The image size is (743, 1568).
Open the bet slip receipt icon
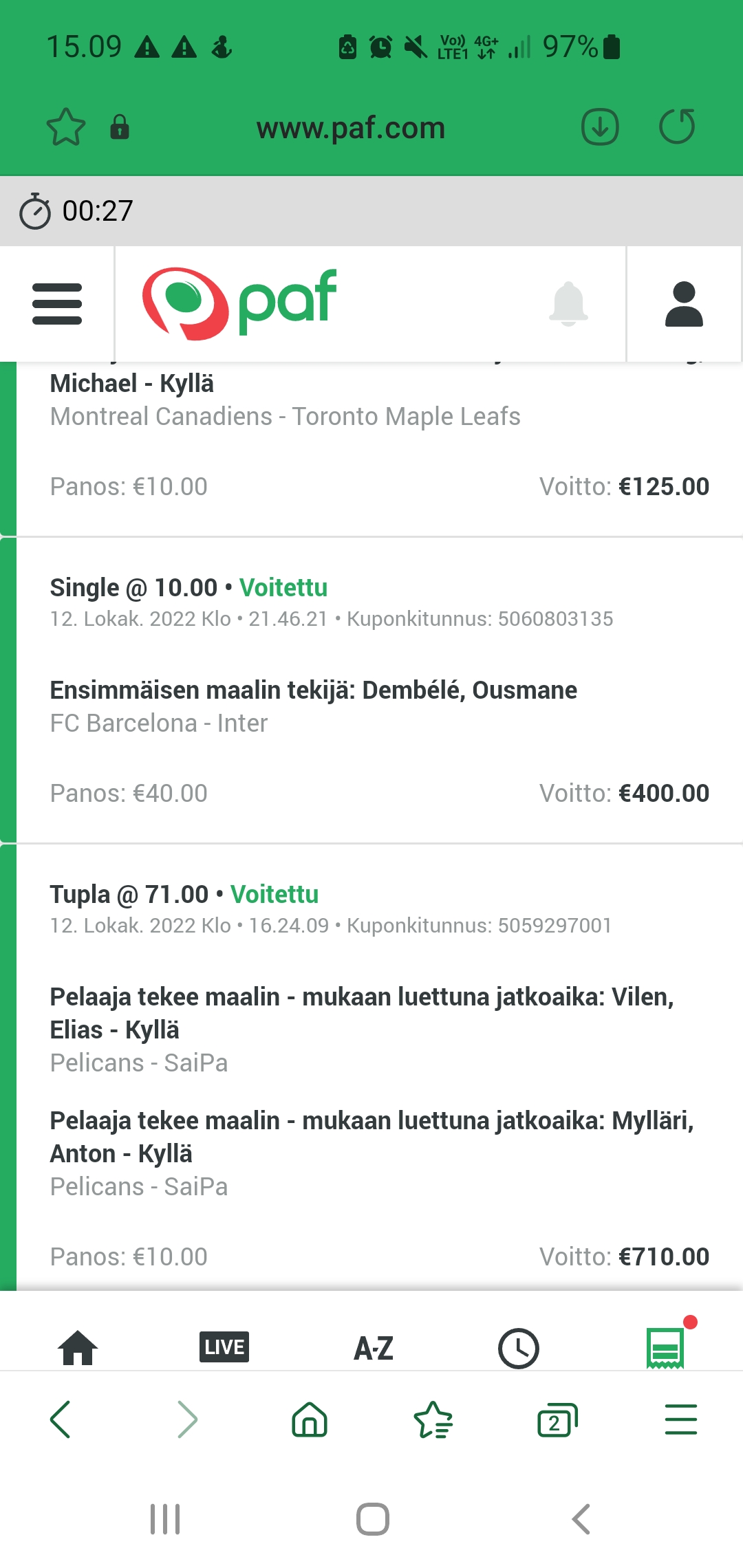coord(666,1348)
